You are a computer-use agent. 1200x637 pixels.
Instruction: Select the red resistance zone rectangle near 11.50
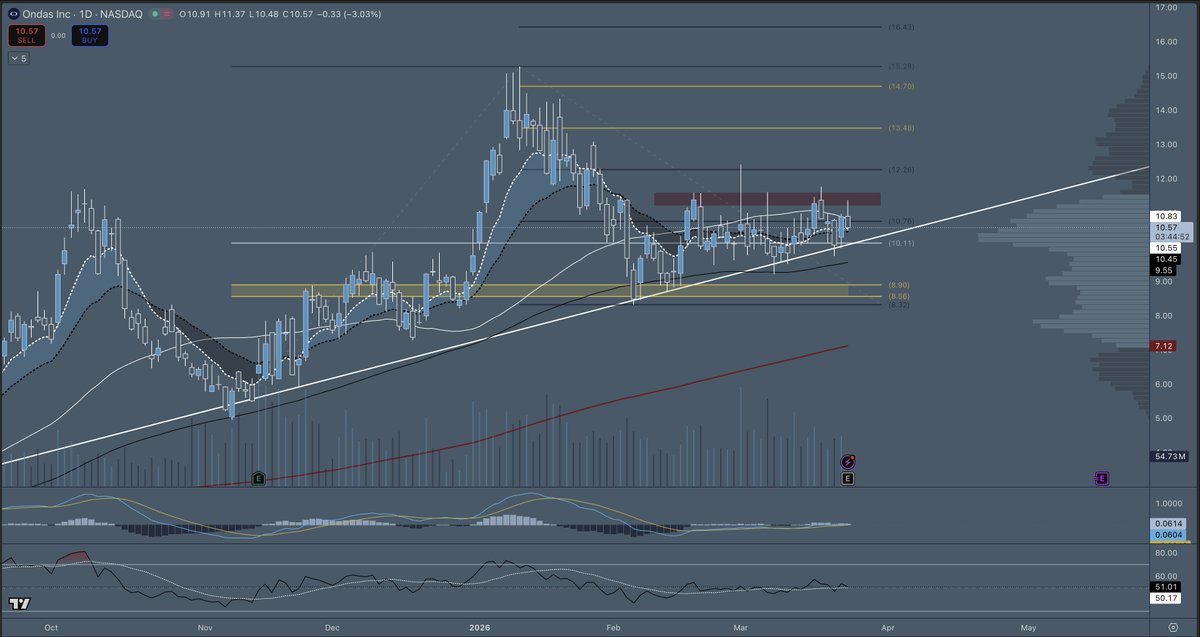point(767,200)
